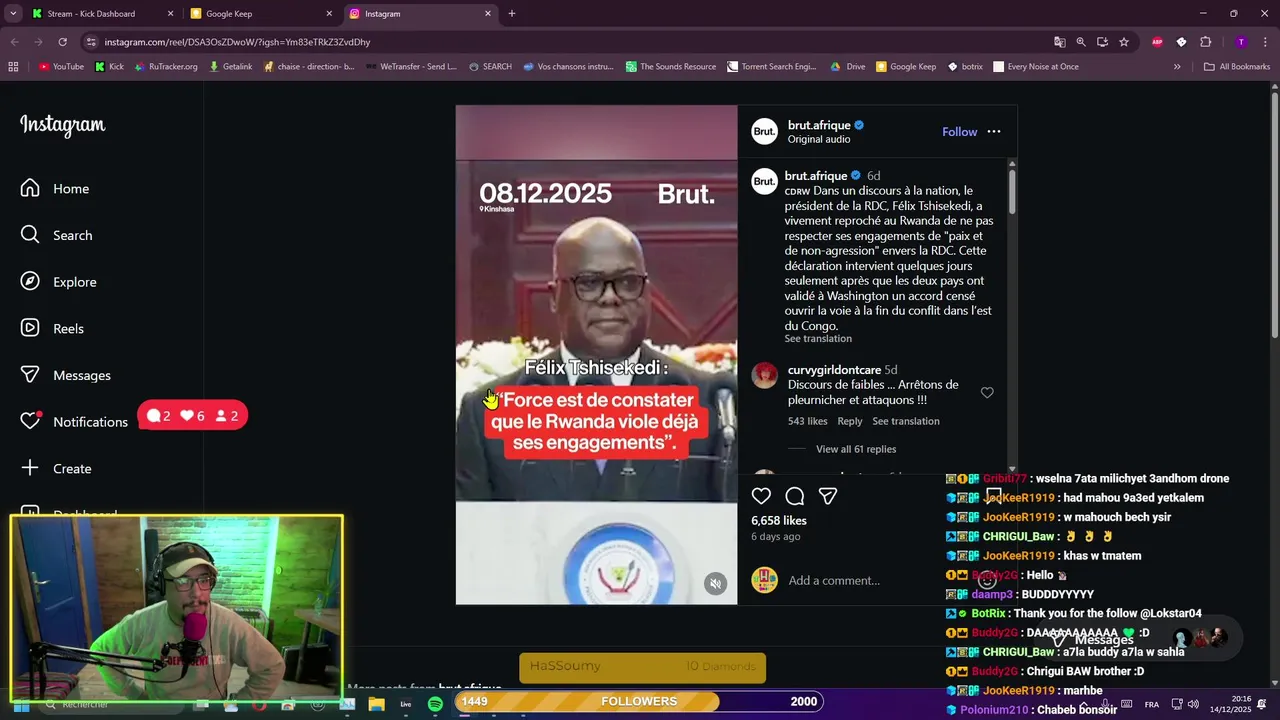1280x720 pixels.
Task: Open All Bookmarks folder
Action: point(1237,67)
